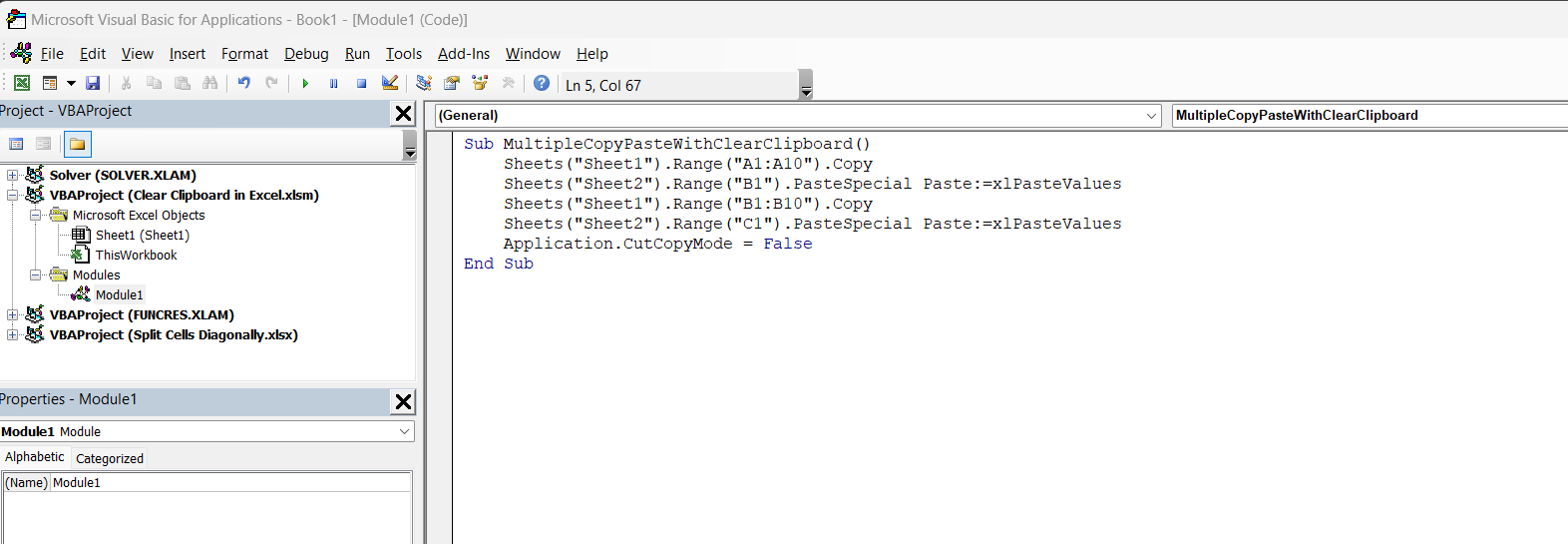Click the Copy icon in the Standard toolbar

(x=154, y=83)
